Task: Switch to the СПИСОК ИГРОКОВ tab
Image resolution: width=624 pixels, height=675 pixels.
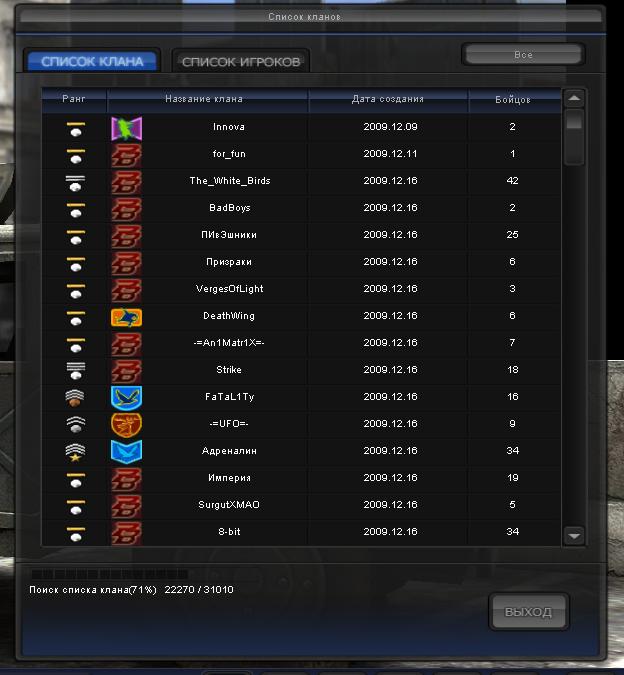Action: (241, 62)
